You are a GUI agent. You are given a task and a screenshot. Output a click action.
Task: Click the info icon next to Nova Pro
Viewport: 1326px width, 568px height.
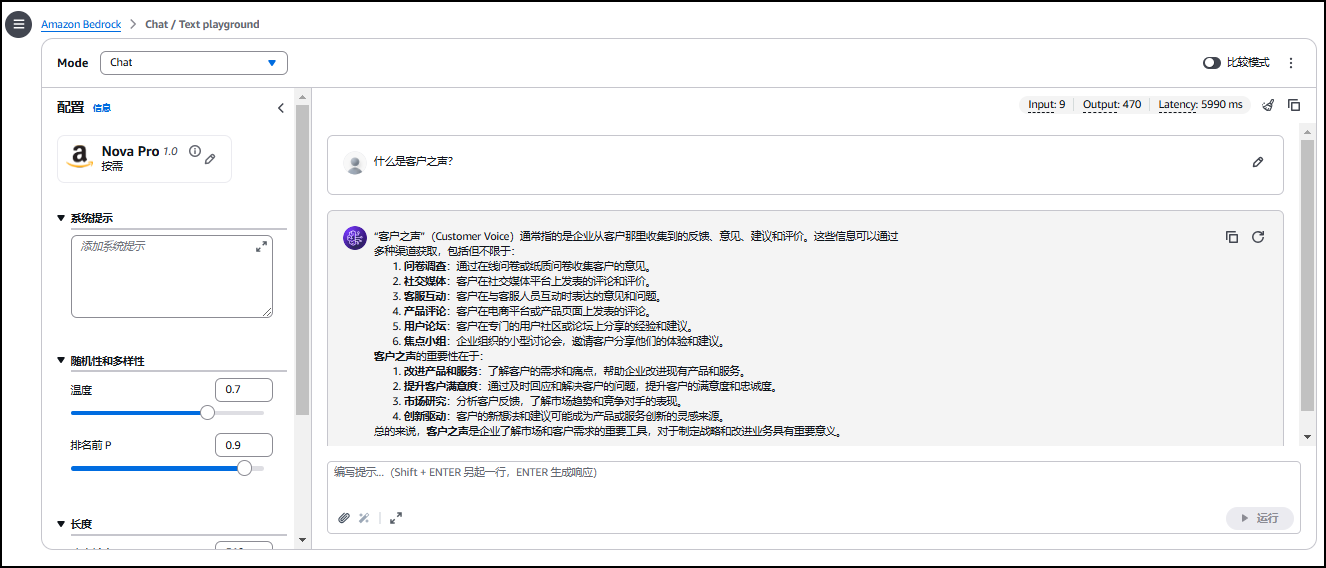point(195,151)
